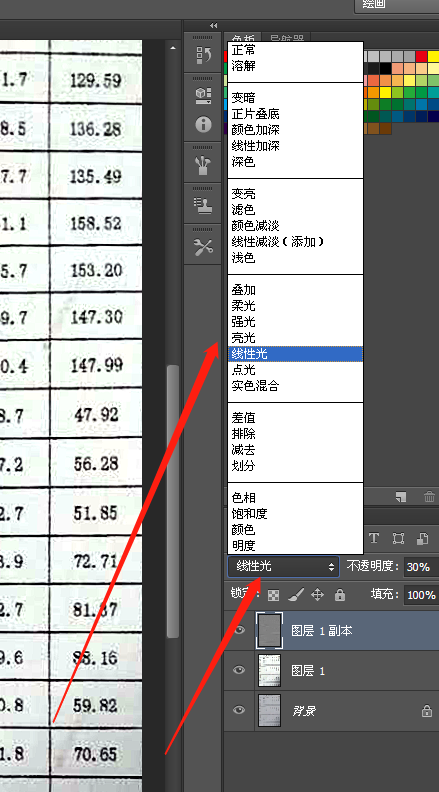Pick 划分 blend mode
This screenshot has width=439, height=792.
pyautogui.click(x=296, y=466)
